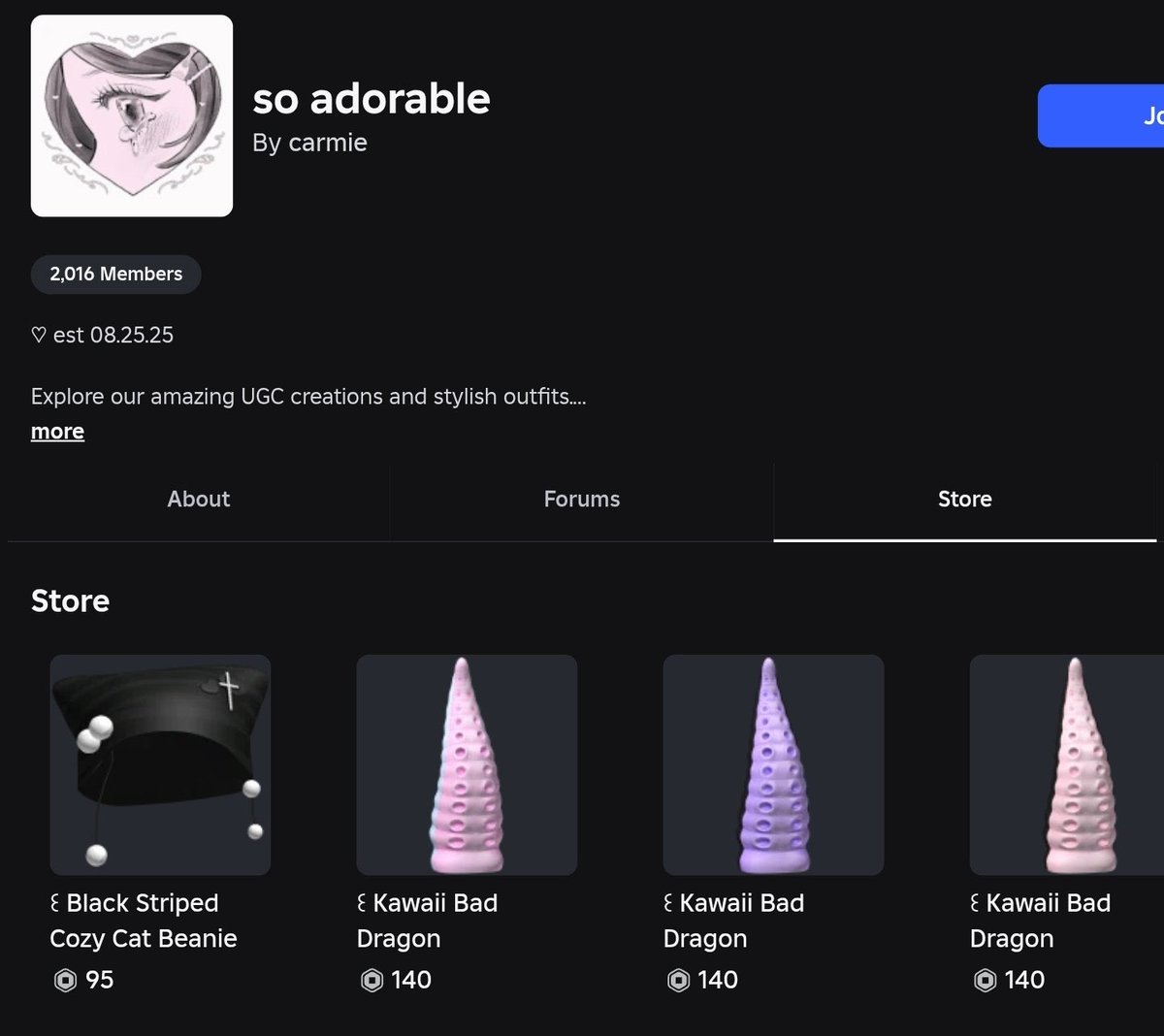Click the est 08.25.25 text
The width and height of the screenshot is (1164, 1036).
tap(103, 336)
